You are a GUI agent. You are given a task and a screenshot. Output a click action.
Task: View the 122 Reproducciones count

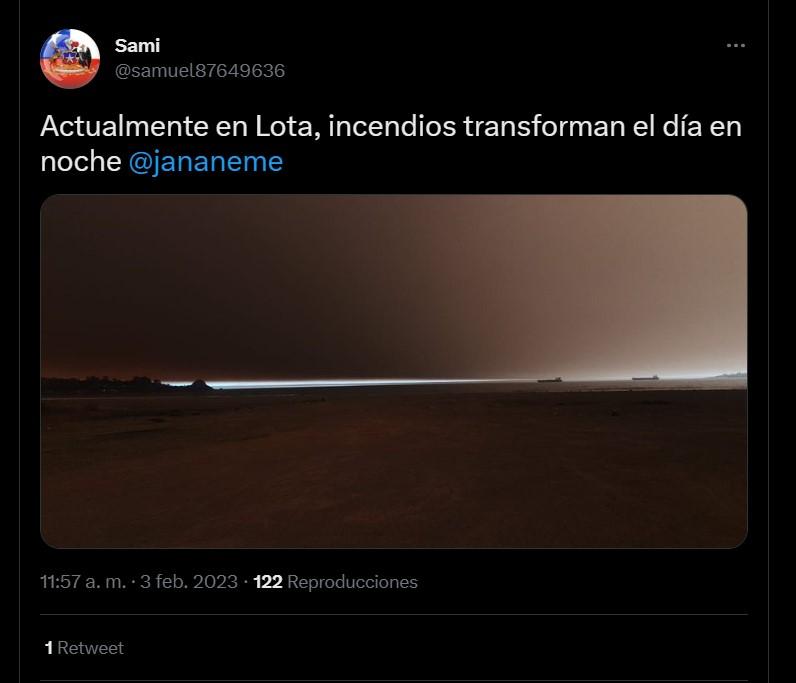(x=335, y=581)
